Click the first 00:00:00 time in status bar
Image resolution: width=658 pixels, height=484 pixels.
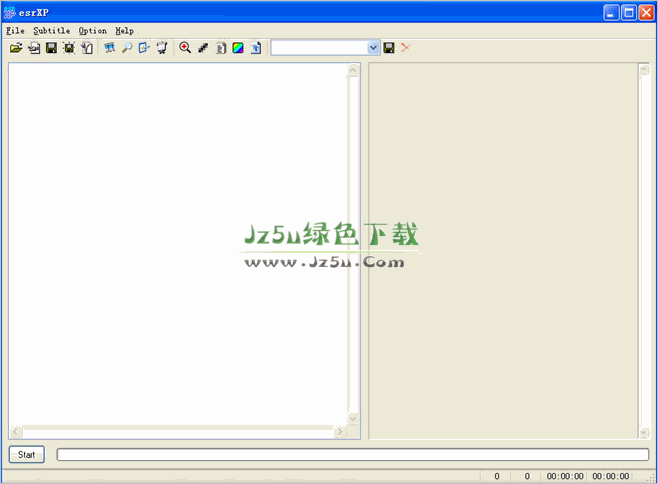coord(565,476)
